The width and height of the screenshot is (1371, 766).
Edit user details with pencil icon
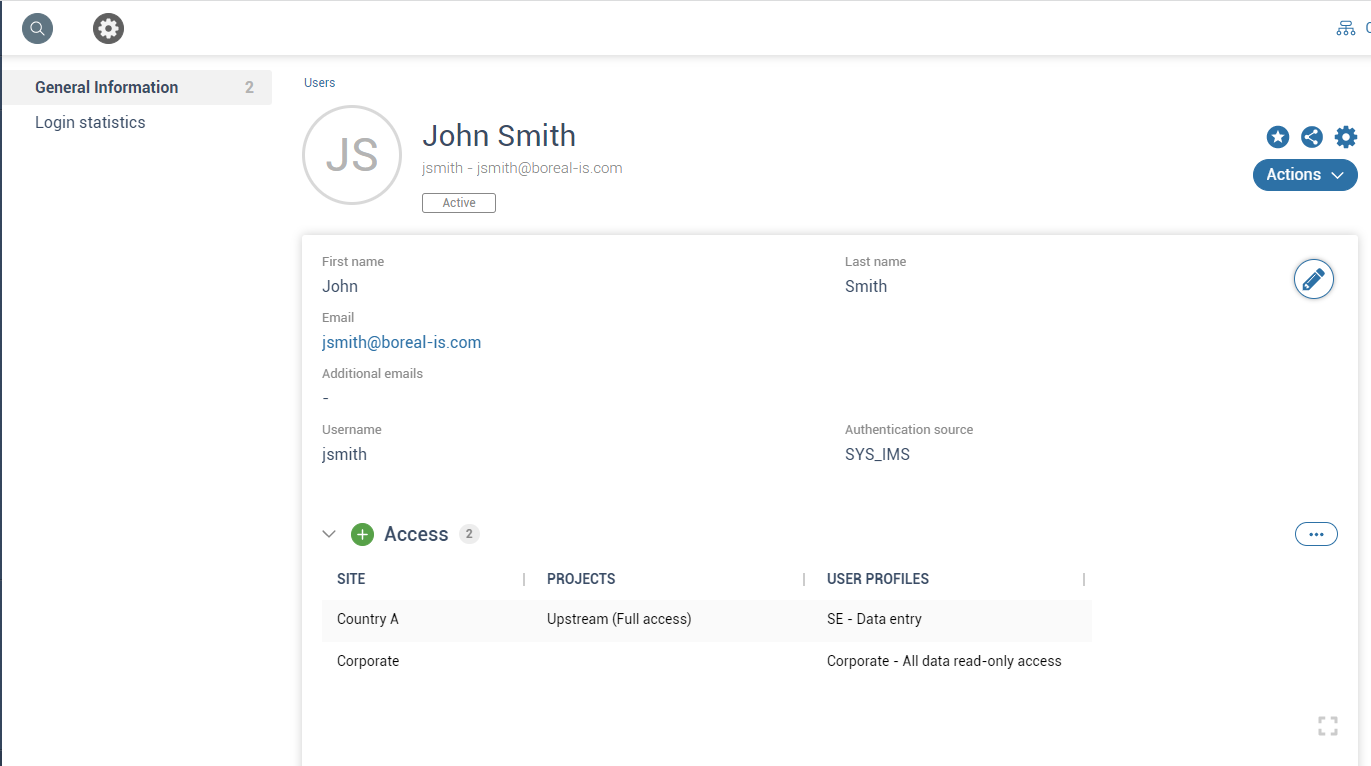(x=1313, y=279)
